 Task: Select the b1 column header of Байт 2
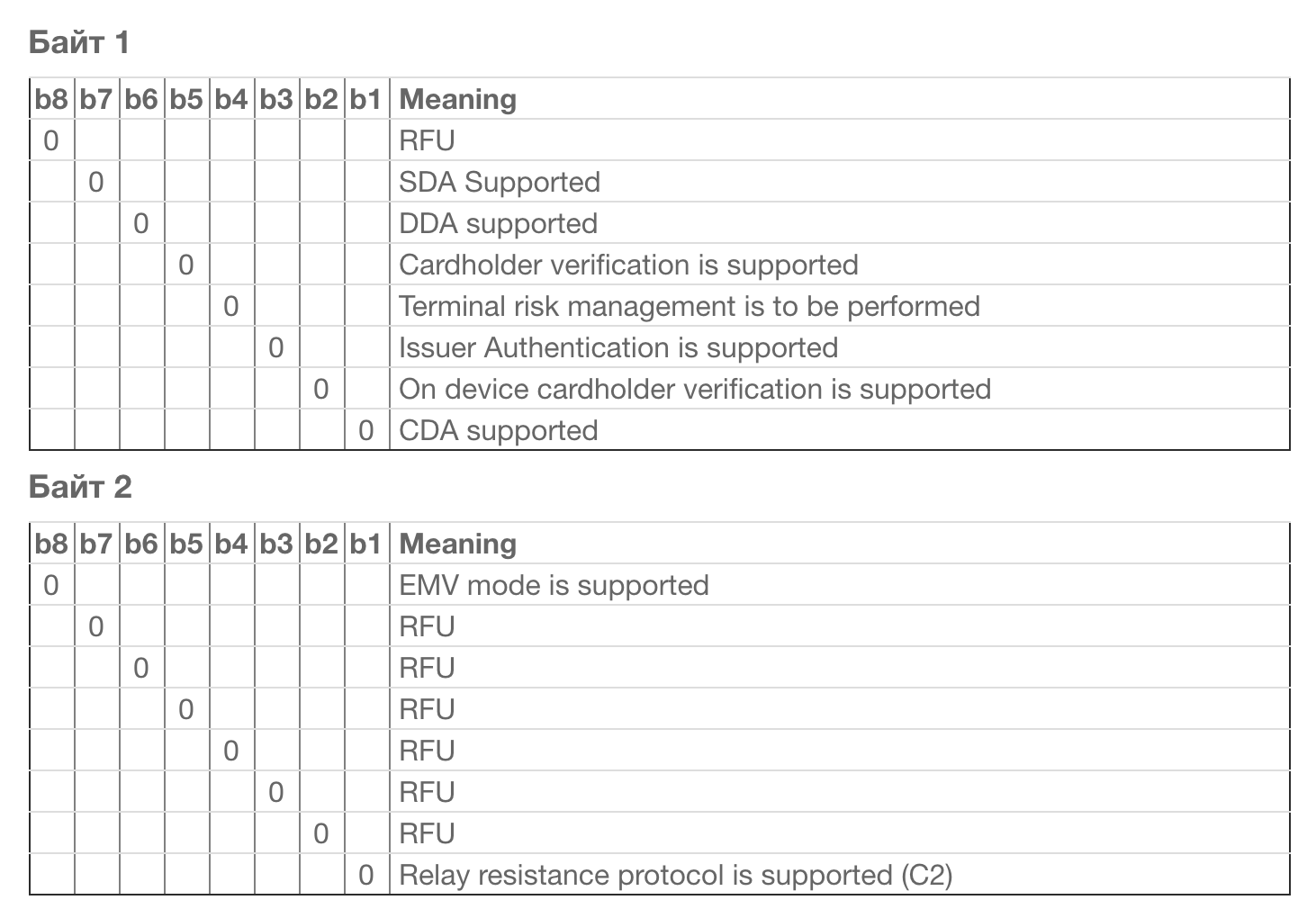pyautogui.click(x=365, y=544)
